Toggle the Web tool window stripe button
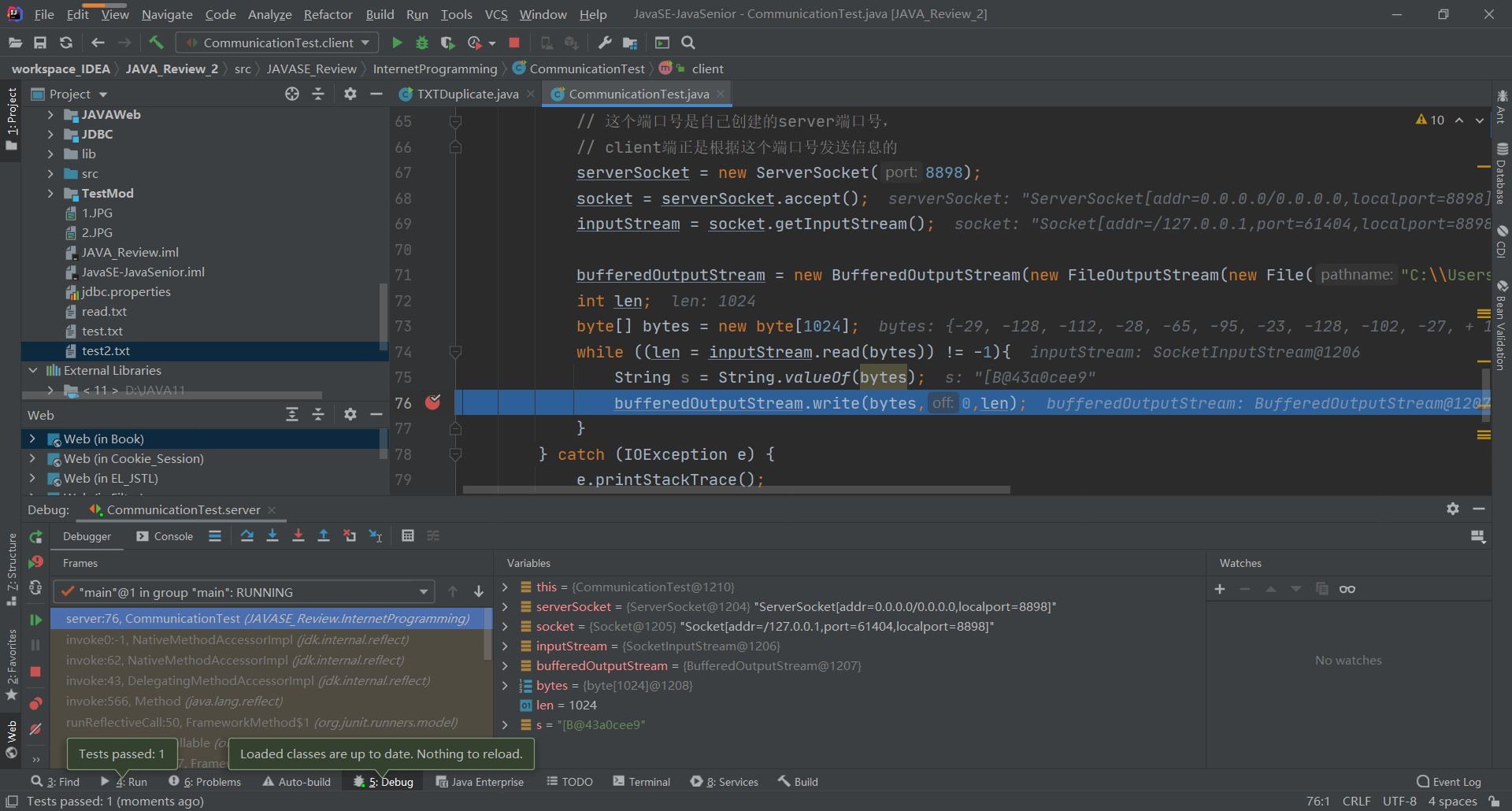 (11, 739)
